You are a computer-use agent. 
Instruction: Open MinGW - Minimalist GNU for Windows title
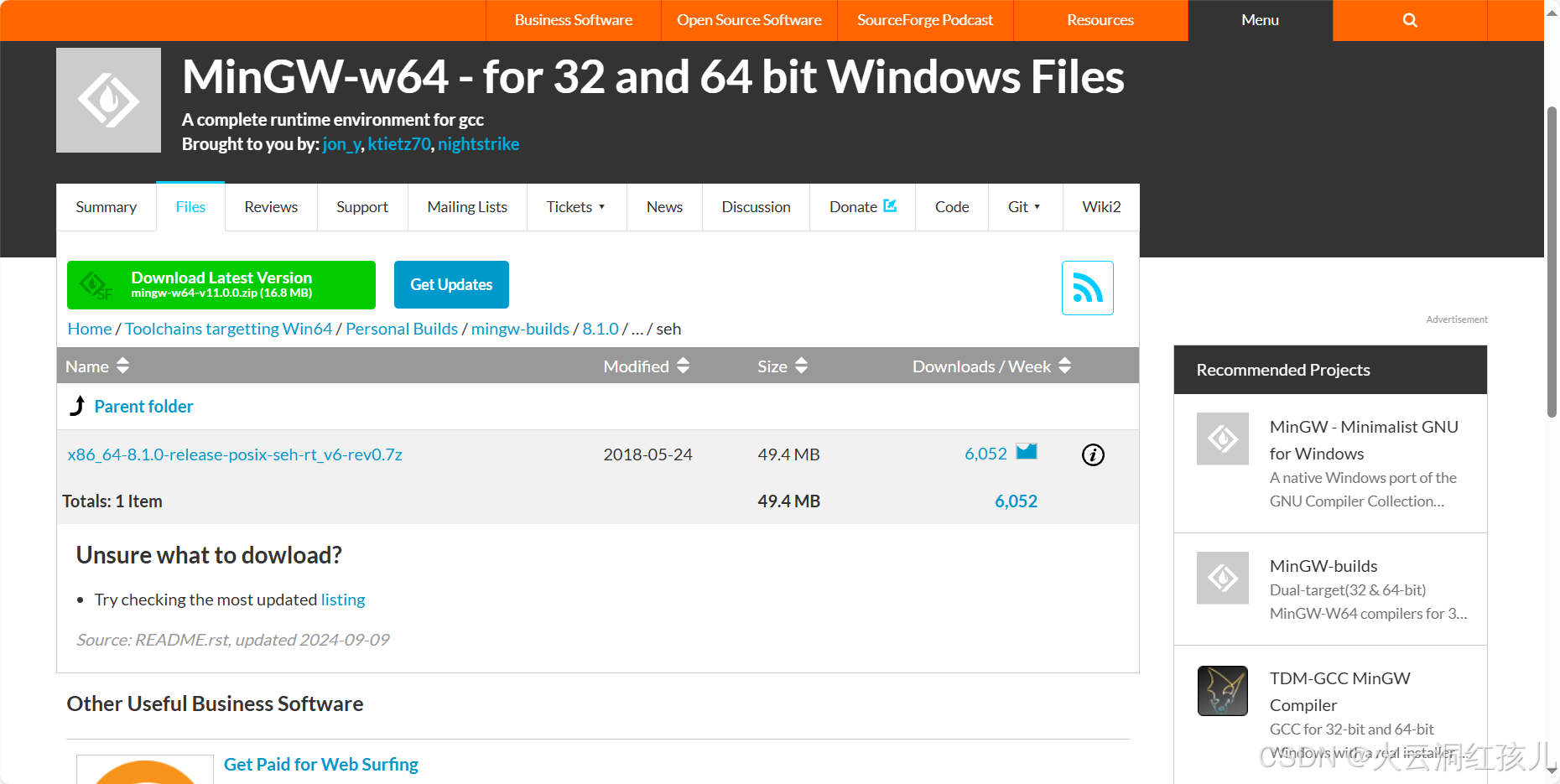click(x=1364, y=440)
